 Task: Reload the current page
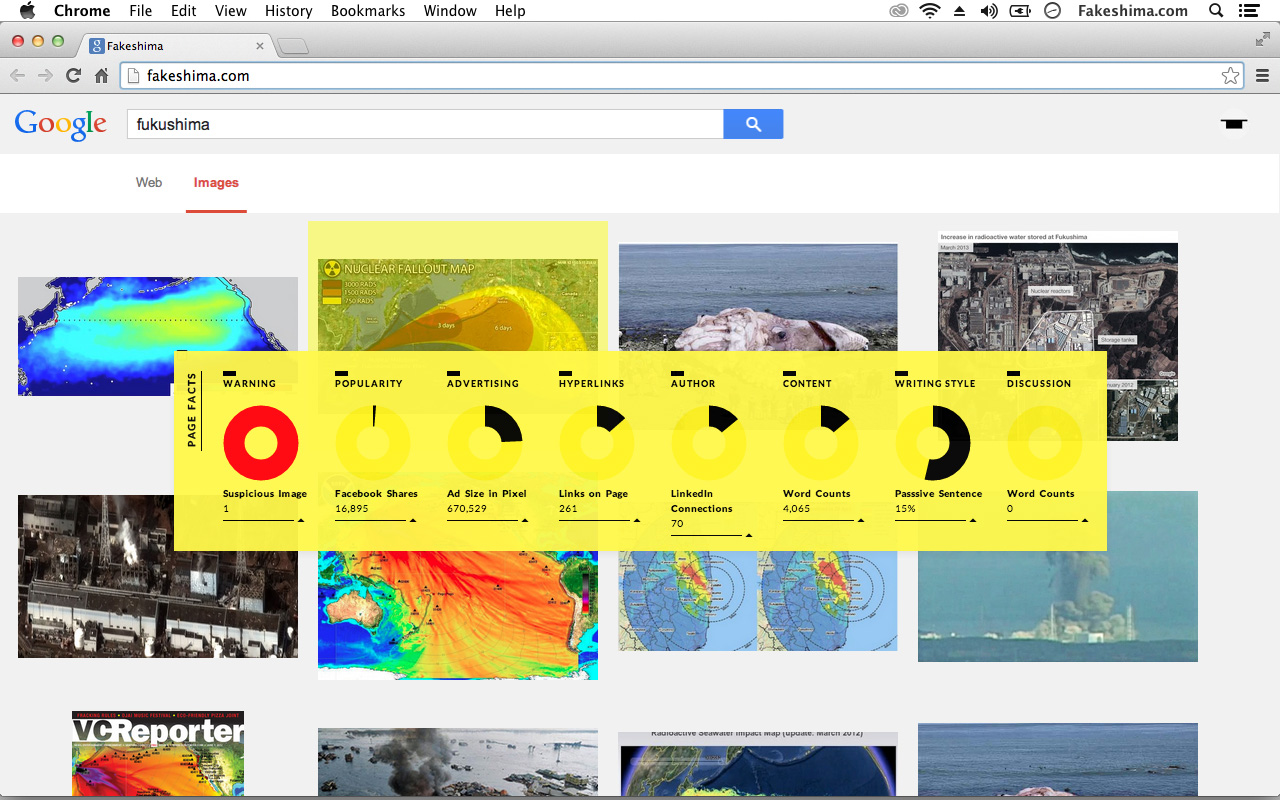73,75
